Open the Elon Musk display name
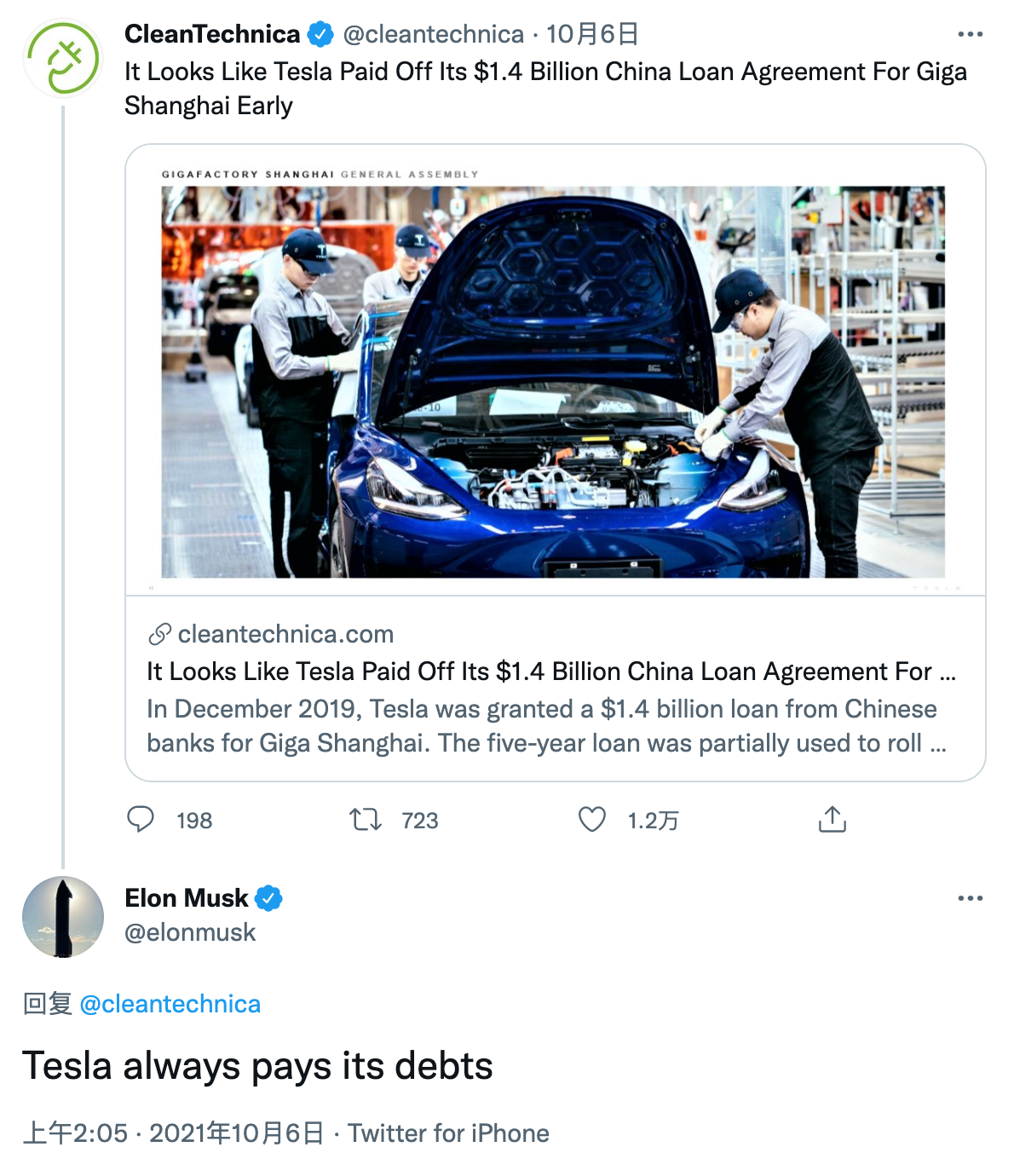 click(x=187, y=898)
